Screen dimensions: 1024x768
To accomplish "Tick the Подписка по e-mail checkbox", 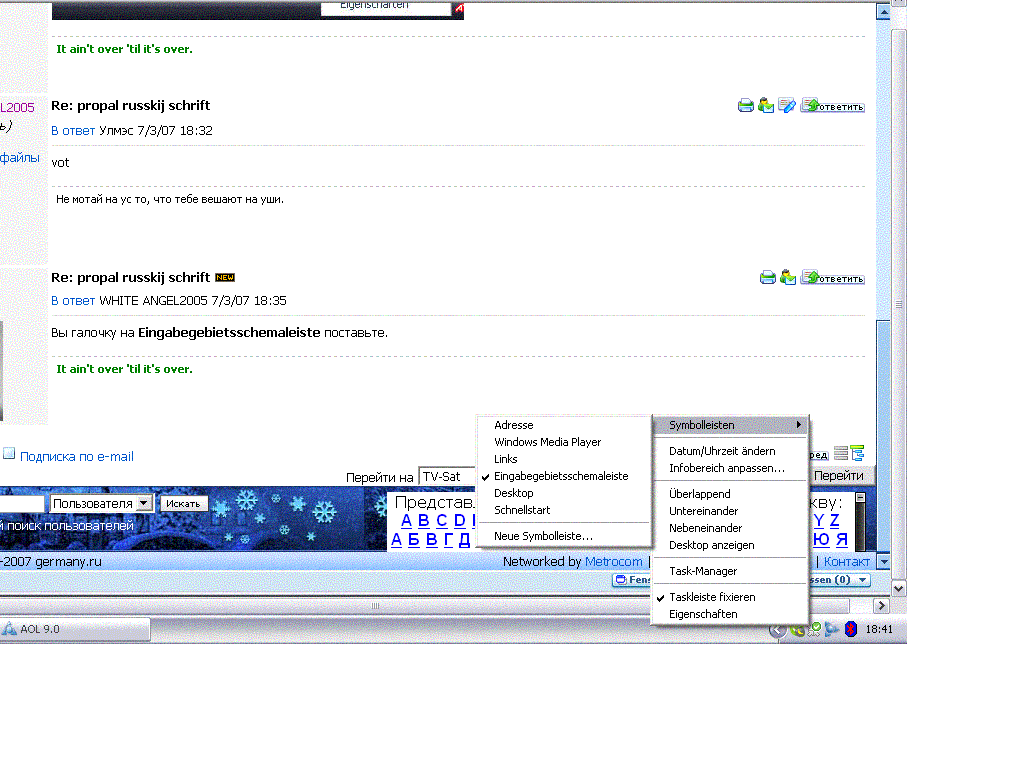I will 9,454.
